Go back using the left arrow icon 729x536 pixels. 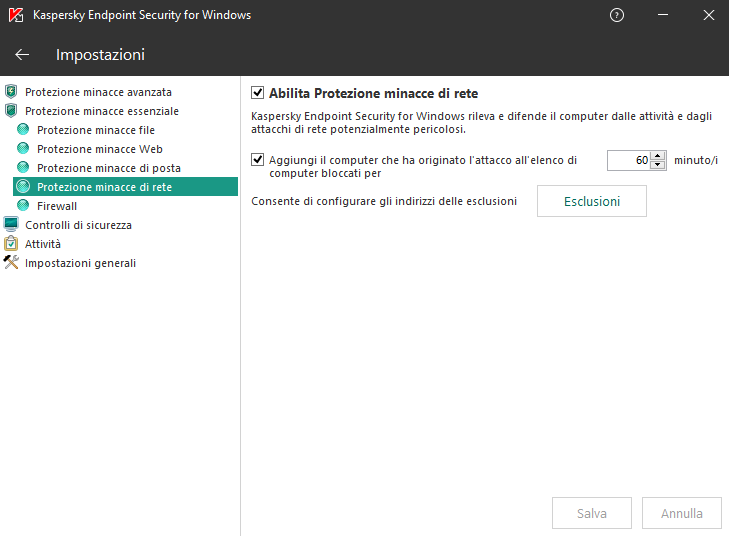(x=22, y=55)
